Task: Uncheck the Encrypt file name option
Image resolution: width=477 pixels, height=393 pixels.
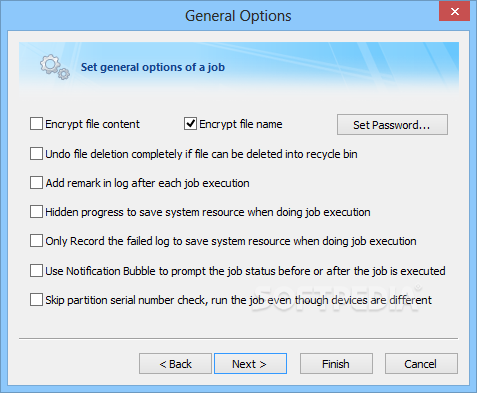Action: pos(190,124)
